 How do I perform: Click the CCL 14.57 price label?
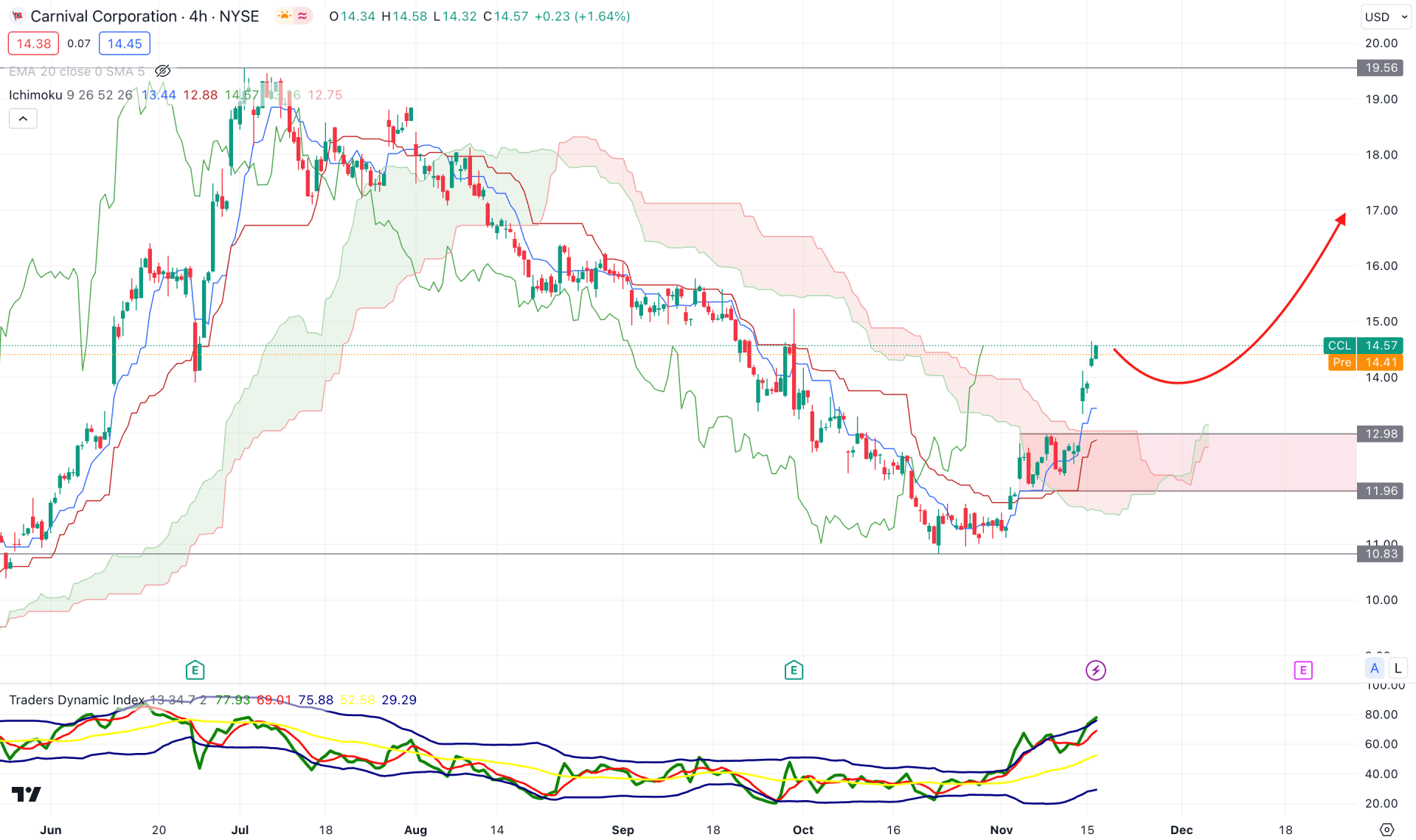(1363, 345)
